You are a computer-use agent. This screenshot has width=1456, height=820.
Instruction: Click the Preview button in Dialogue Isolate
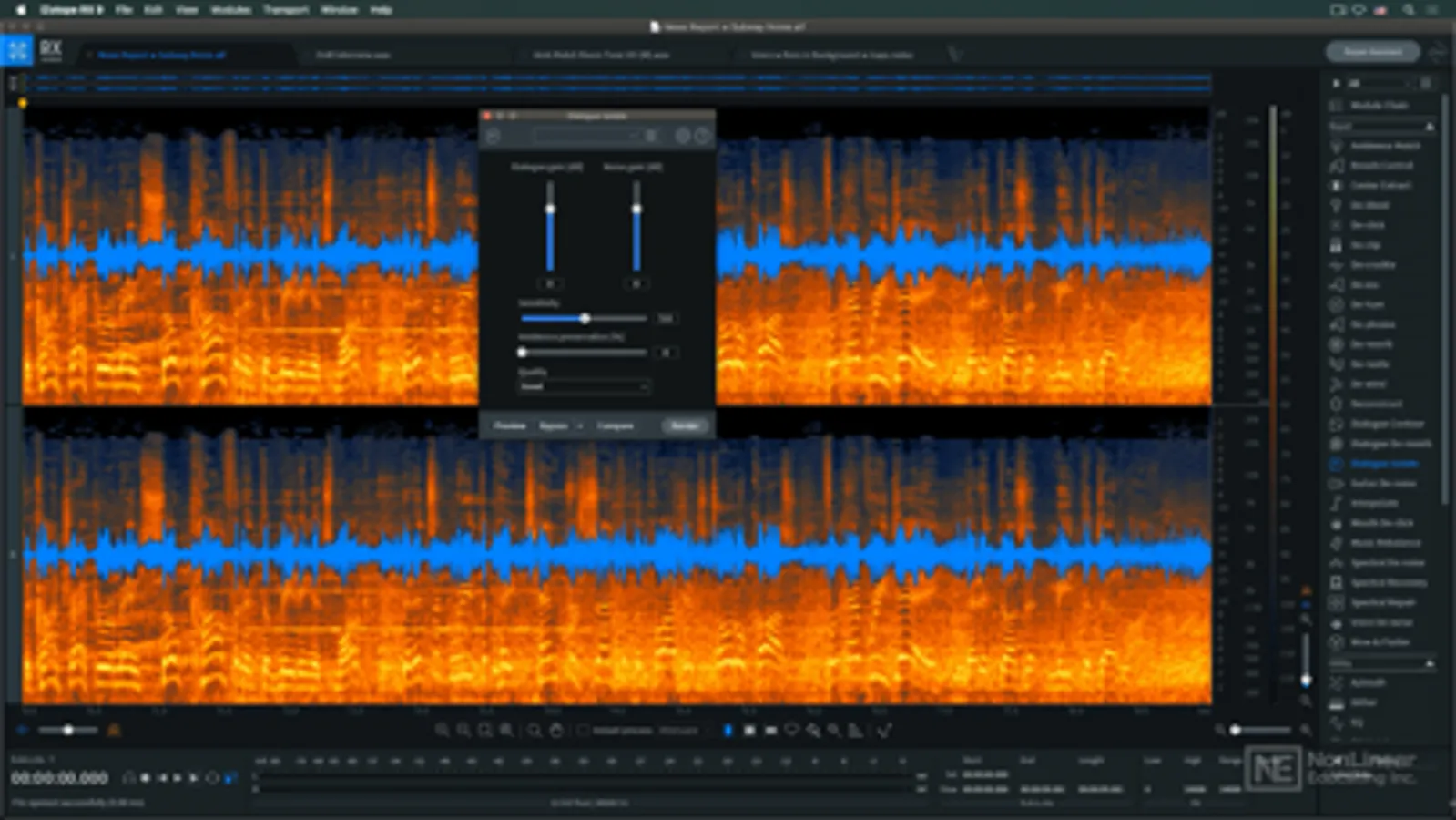click(510, 425)
